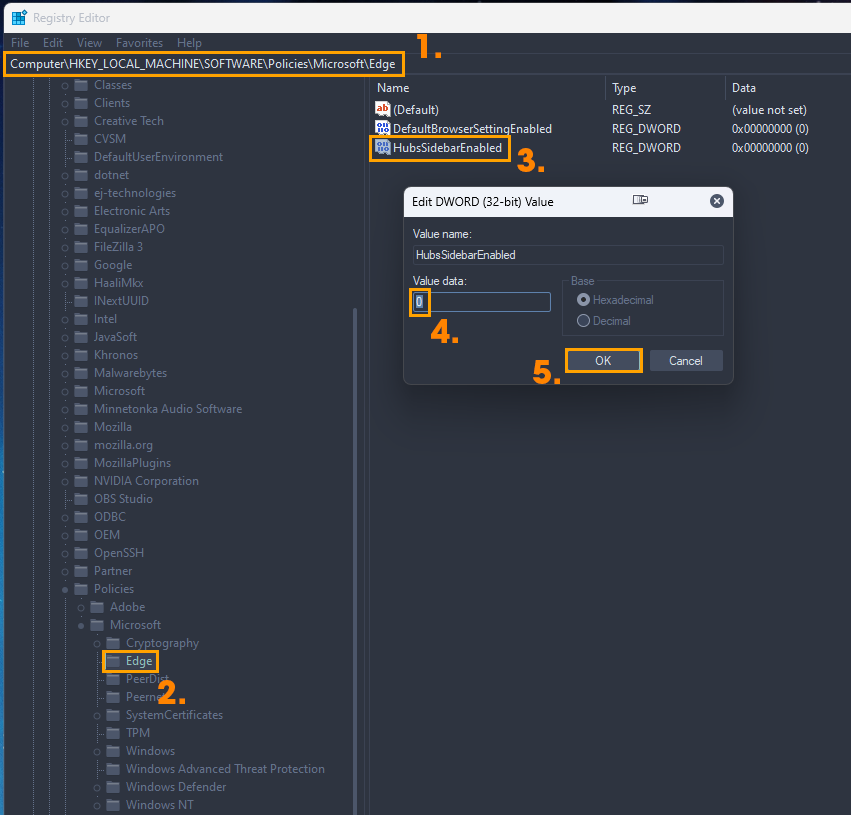Image resolution: width=851 pixels, height=815 pixels.
Task: Expand the NVIDIA Corporation tree node
Action: coord(65,481)
